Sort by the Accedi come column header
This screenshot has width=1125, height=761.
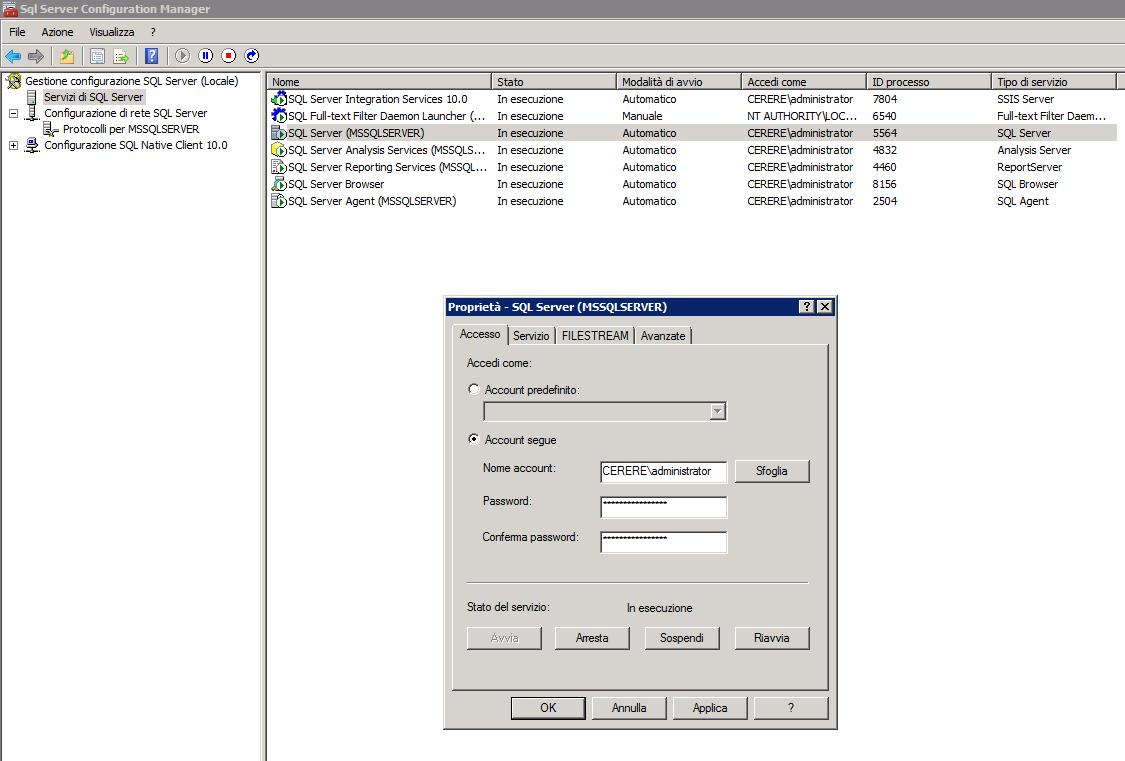804,82
